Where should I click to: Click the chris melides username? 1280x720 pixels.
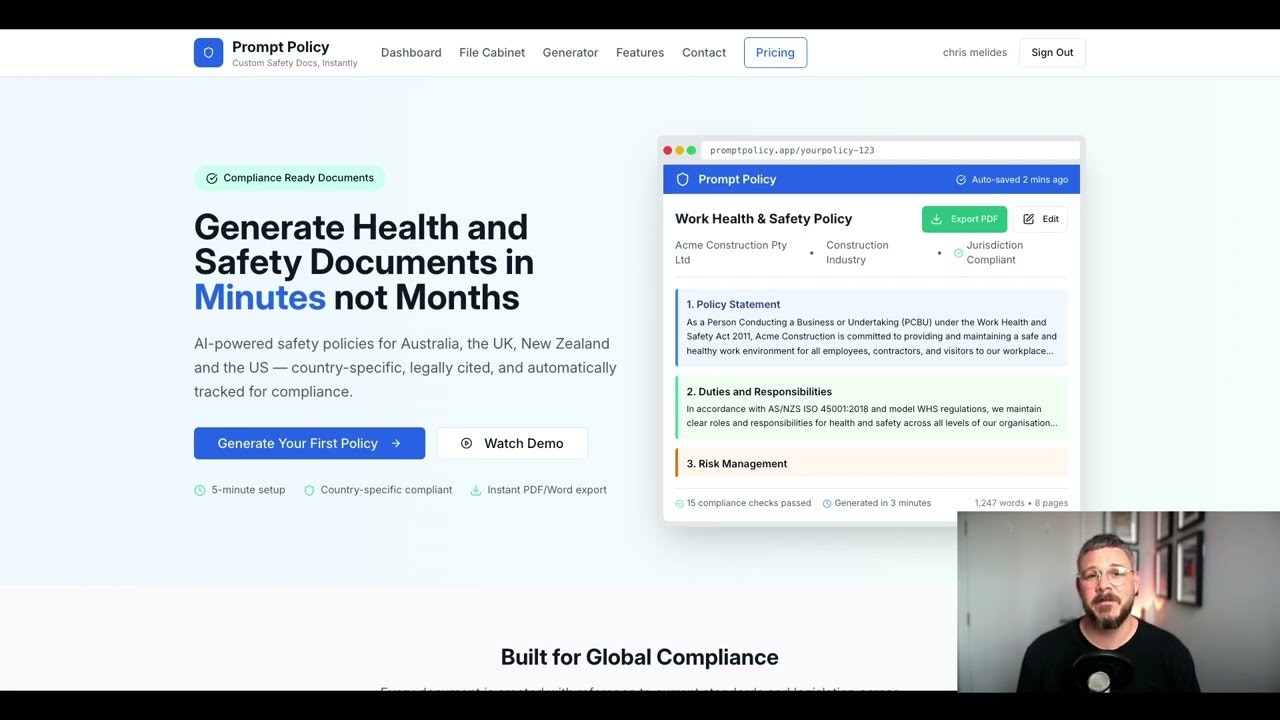(975, 53)
